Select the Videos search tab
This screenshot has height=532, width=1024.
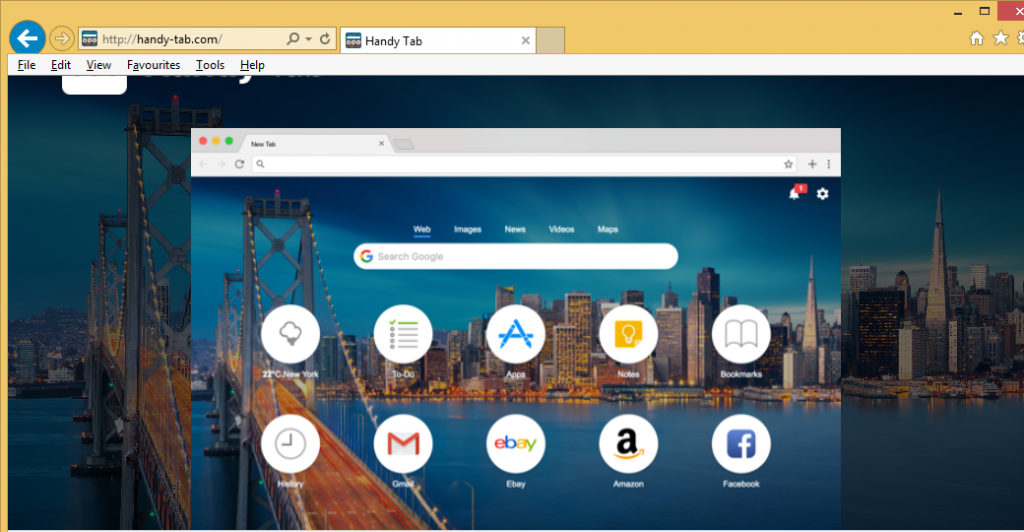pos(562,229)
